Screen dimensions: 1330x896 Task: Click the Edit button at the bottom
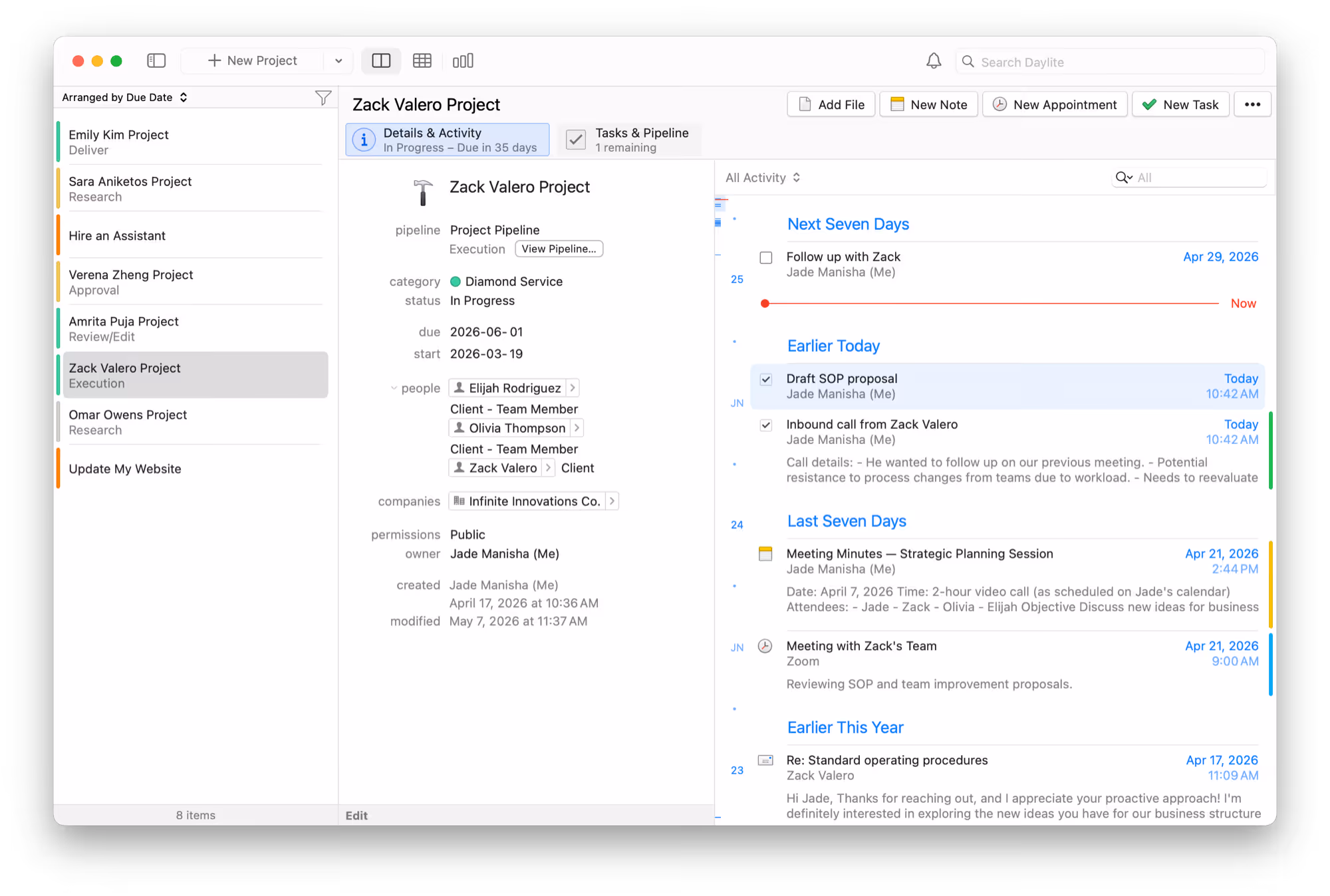click(x=356, y=816)
